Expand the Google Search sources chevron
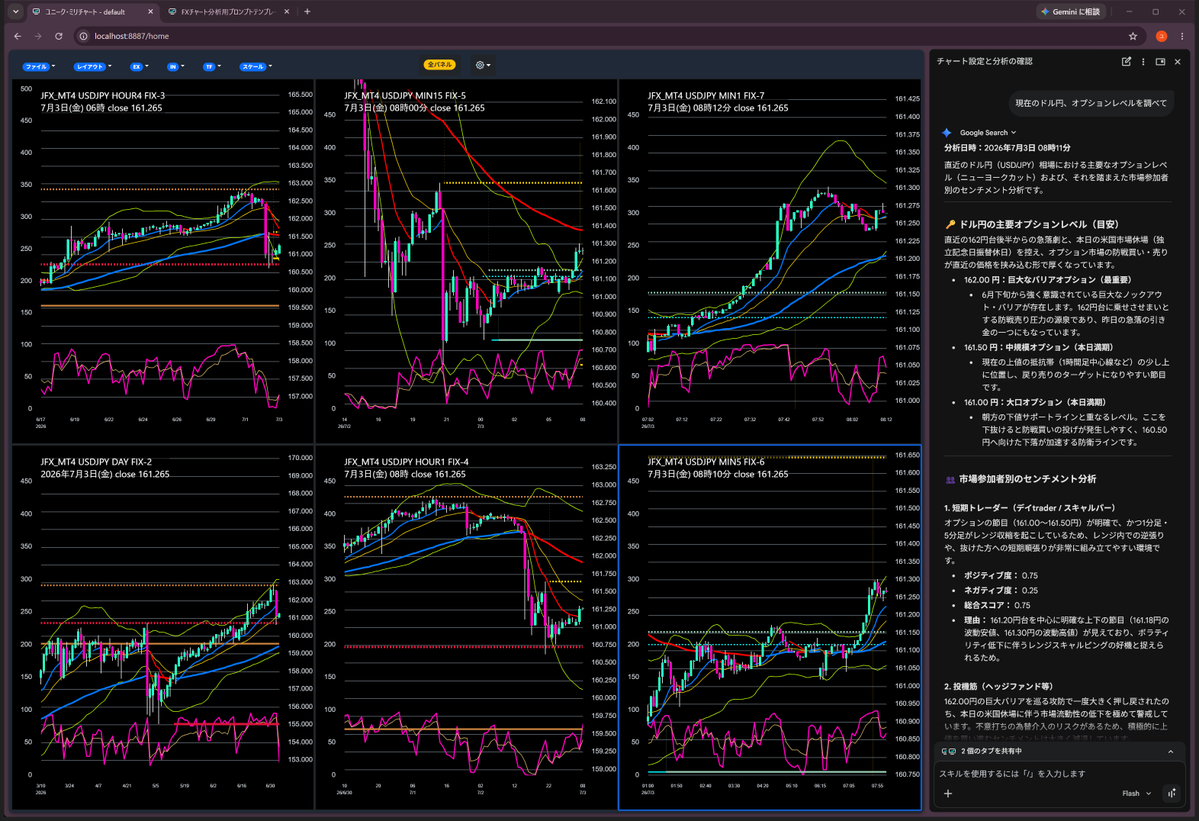 coord(1014,133)
